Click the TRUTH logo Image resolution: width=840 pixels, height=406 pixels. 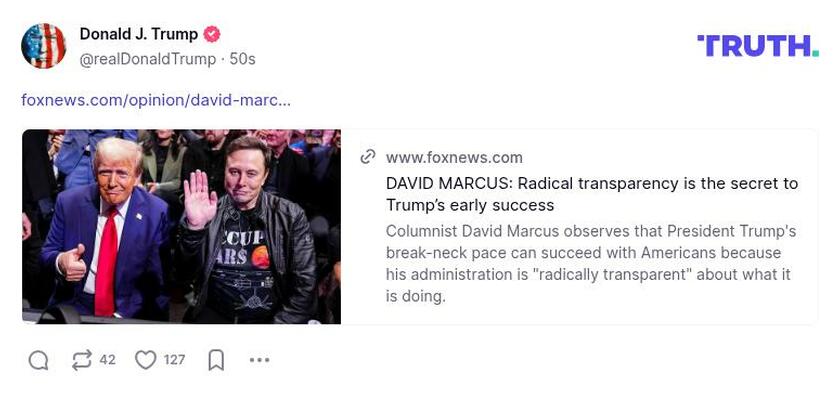pos(758,46)
